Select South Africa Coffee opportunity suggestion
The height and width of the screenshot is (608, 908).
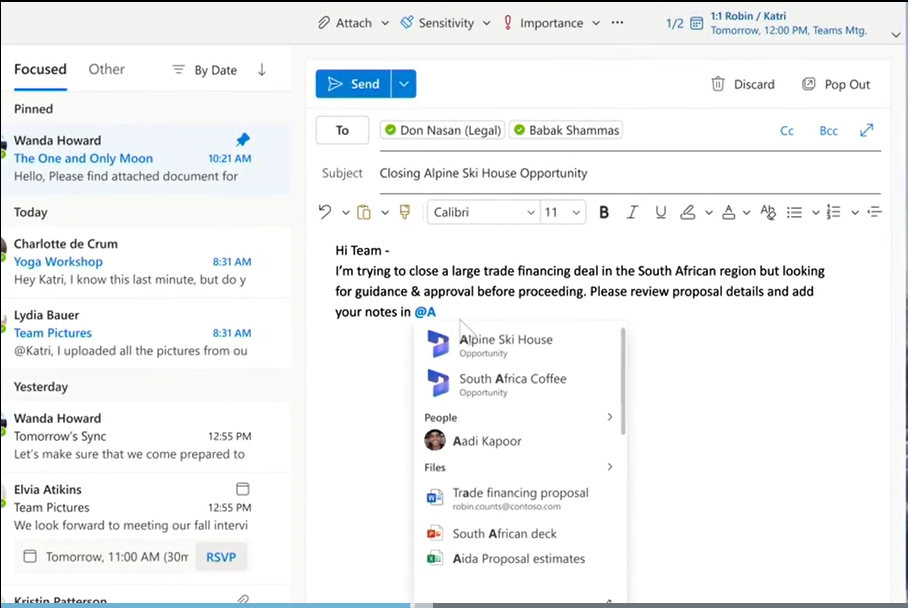click(519, 384)
